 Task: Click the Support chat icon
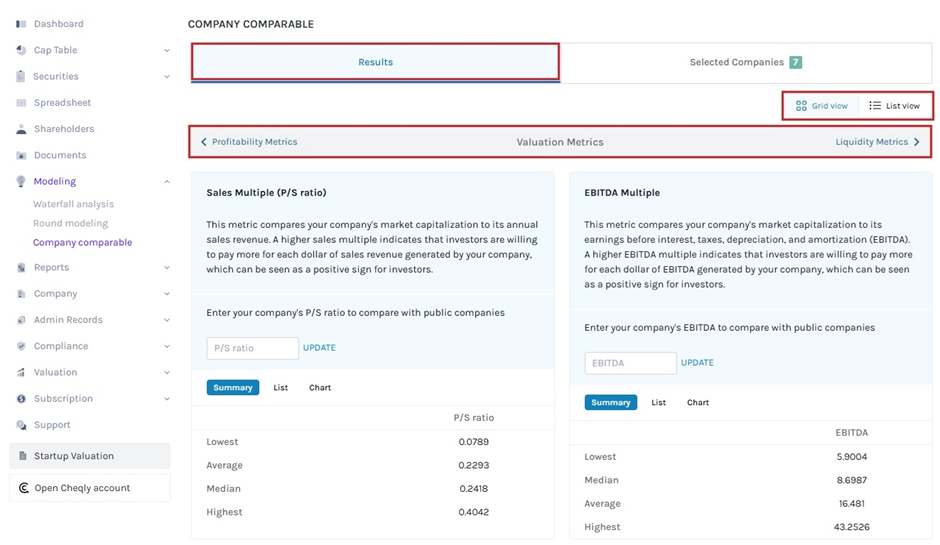pyautogui.click(x=21, y=425)
